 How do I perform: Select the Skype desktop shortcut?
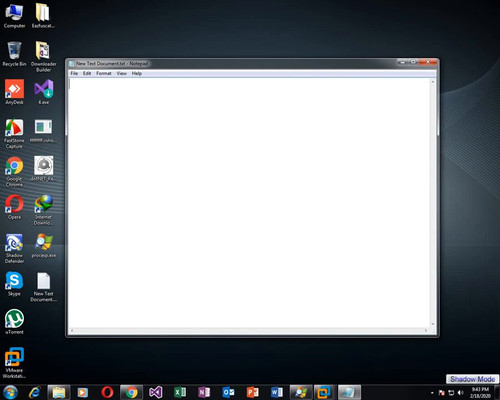click(14, 284)
